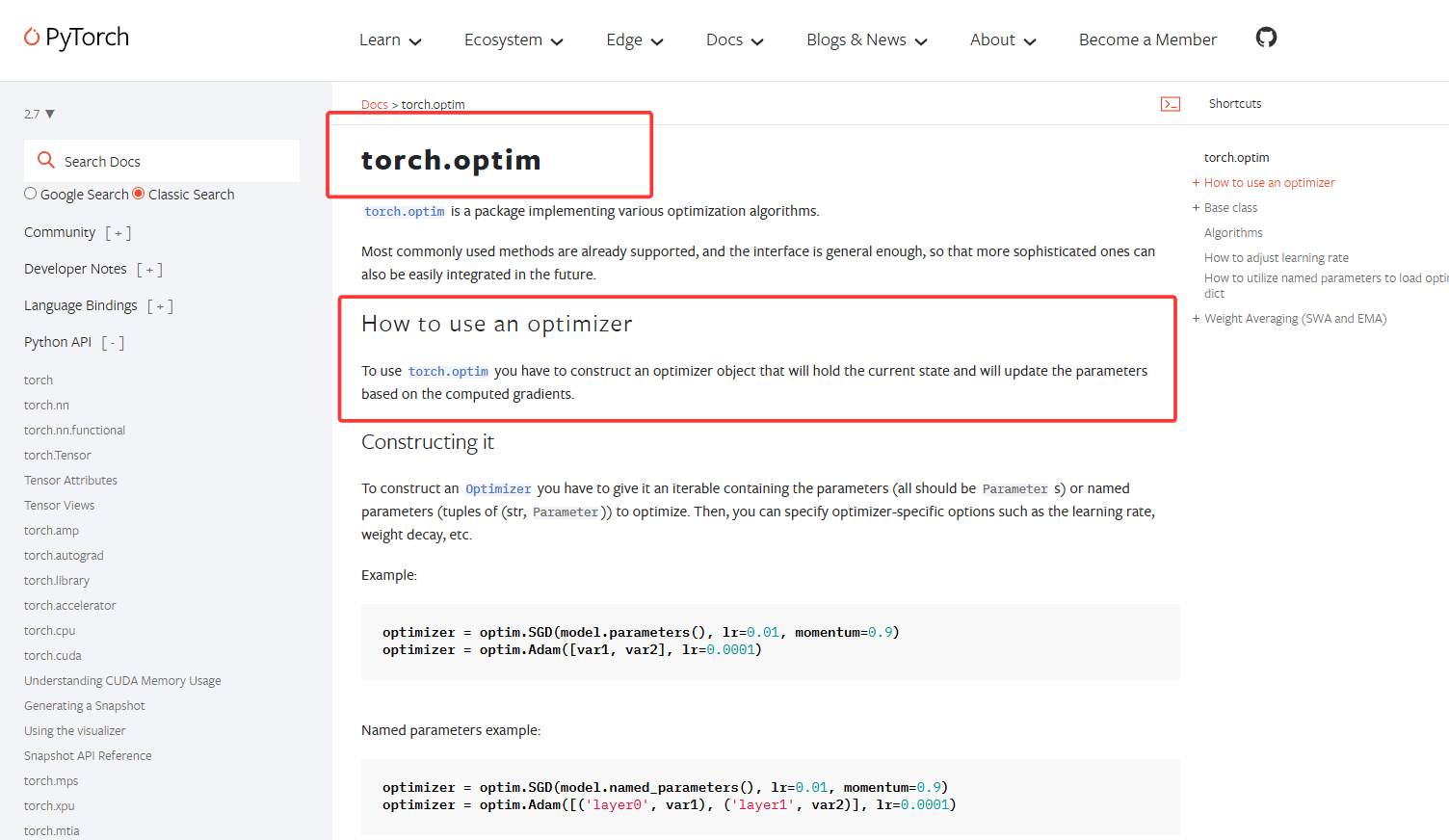Screen dimensions: 1449x840
Task: Open the Ecosystem menu
Action: (514, 40)
